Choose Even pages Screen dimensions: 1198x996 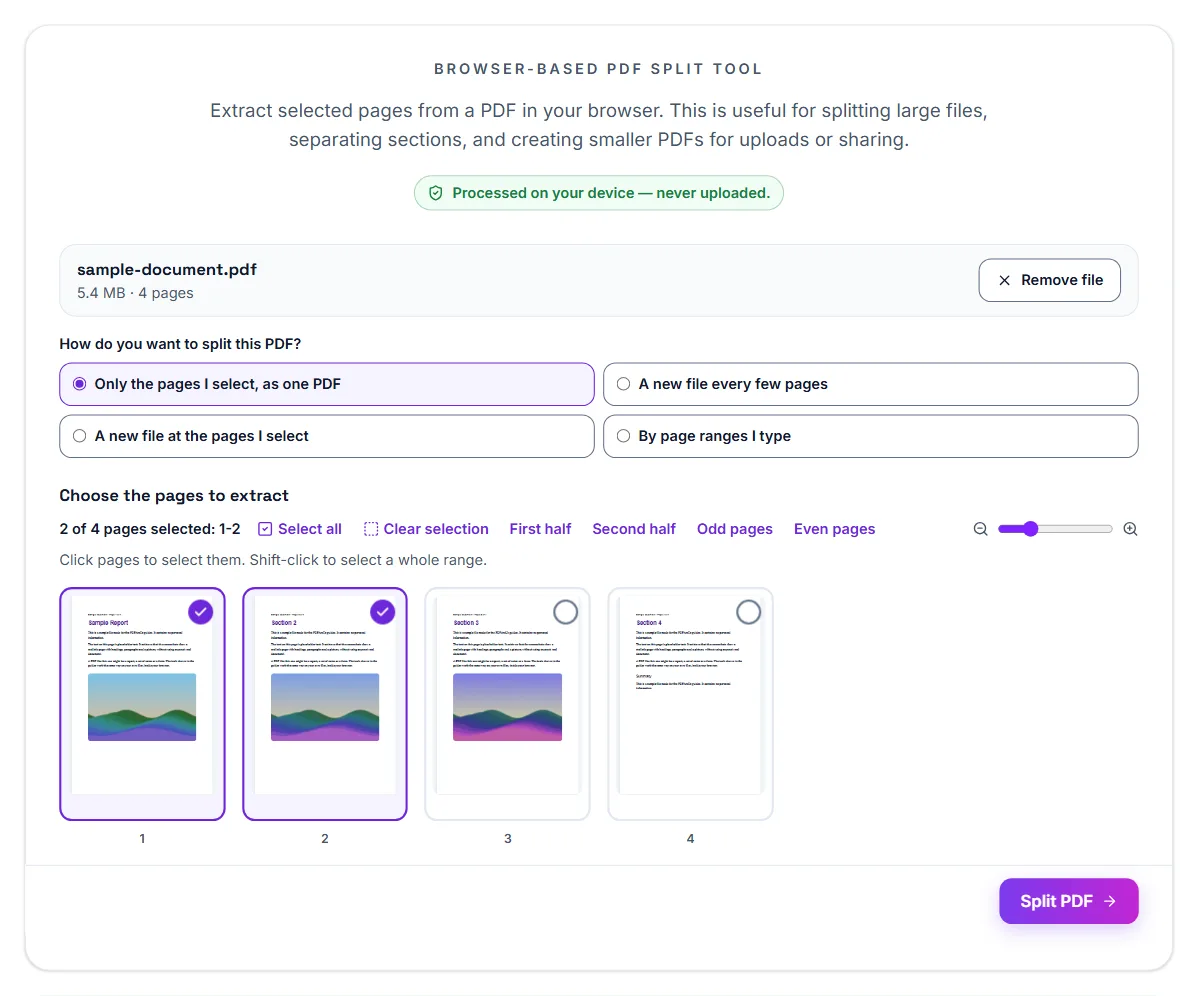(834, 529)
